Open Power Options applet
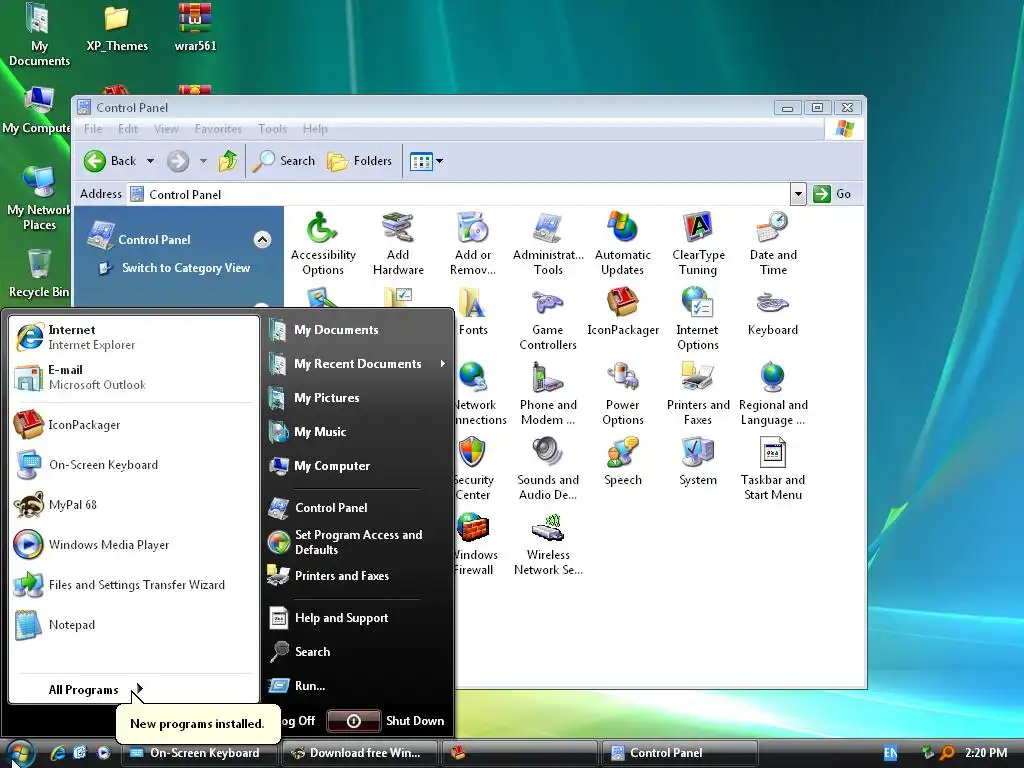The height and width of the screenshot is (768, 1024). 622,394
